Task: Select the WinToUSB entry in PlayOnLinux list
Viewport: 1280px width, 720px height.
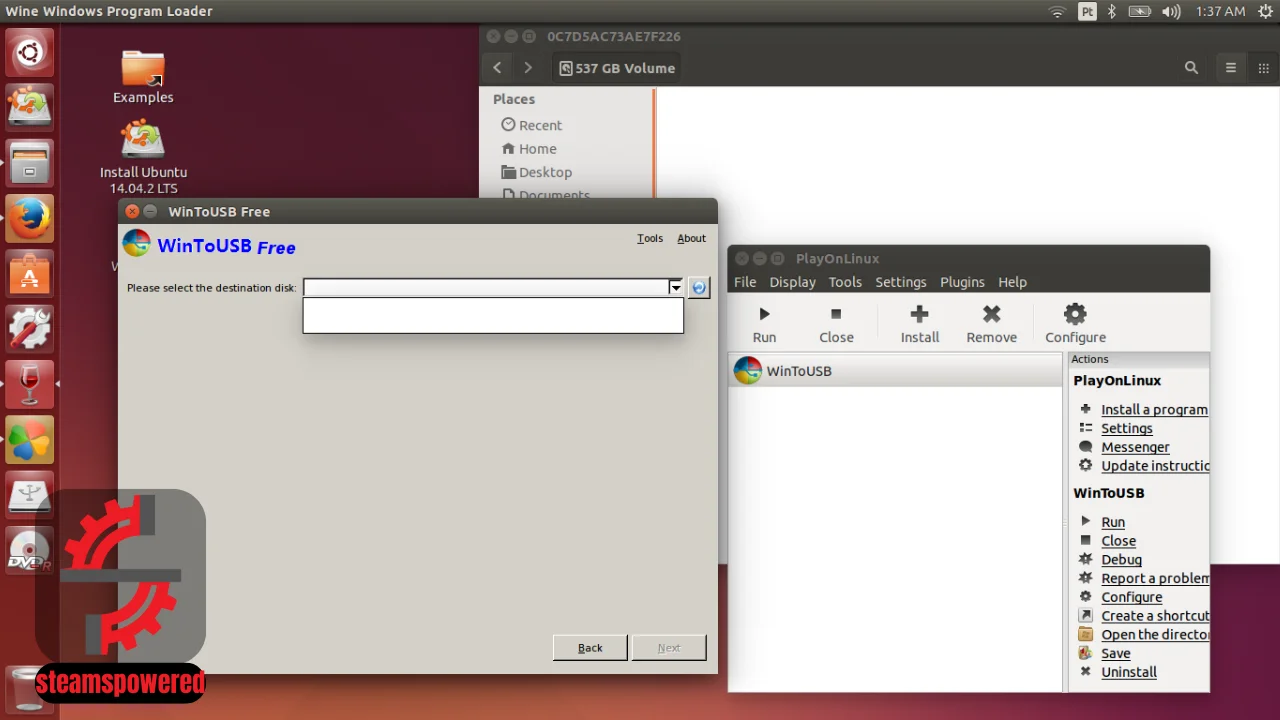Action: 895,371
